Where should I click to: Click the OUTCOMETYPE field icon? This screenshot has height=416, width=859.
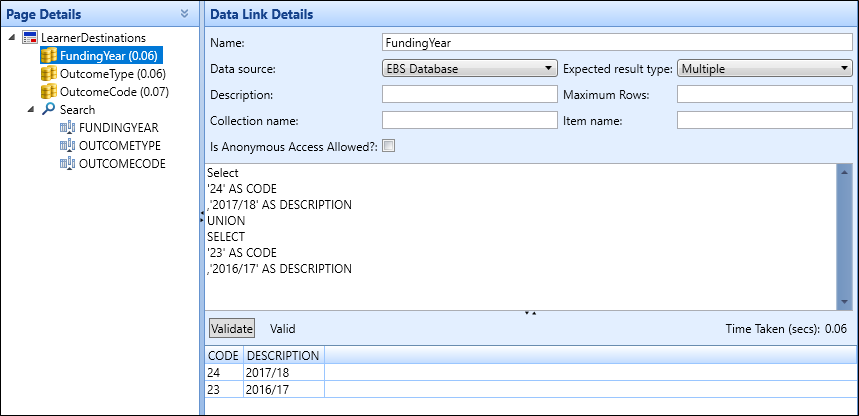coord(67,145)
